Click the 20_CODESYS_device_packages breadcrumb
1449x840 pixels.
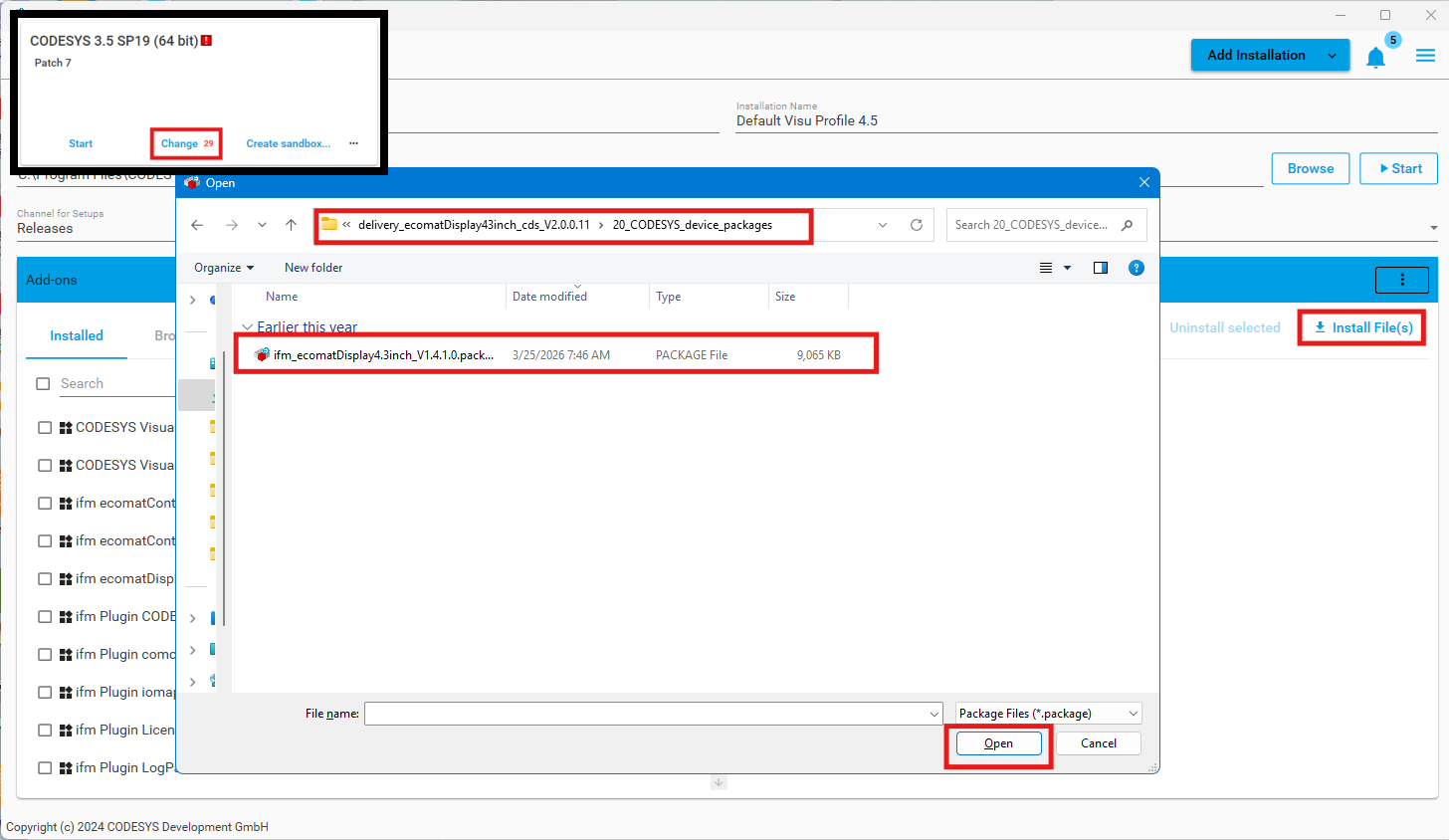tap(692, 225)
